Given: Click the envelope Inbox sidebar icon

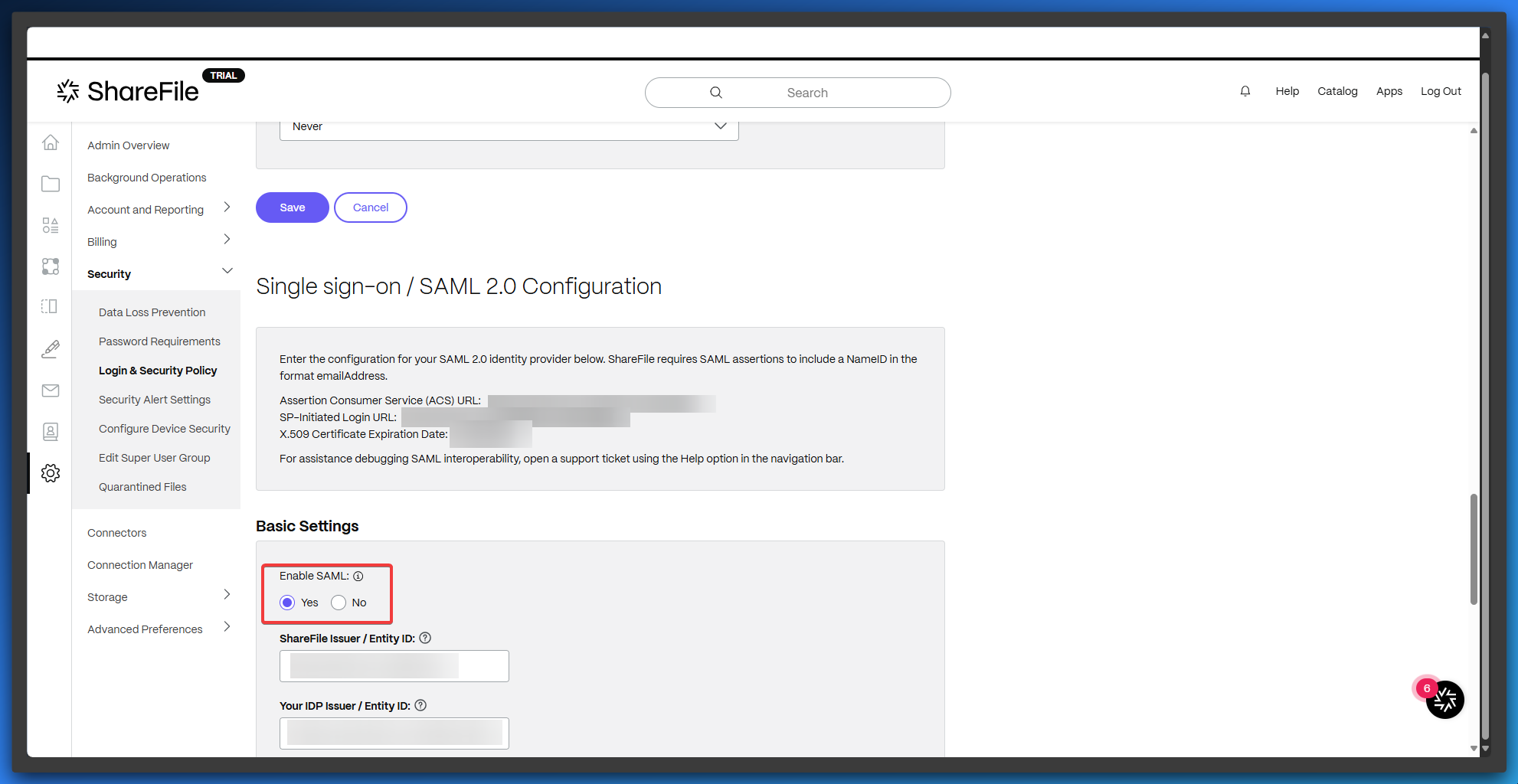Looking at the screenshot, I should 51,390.
